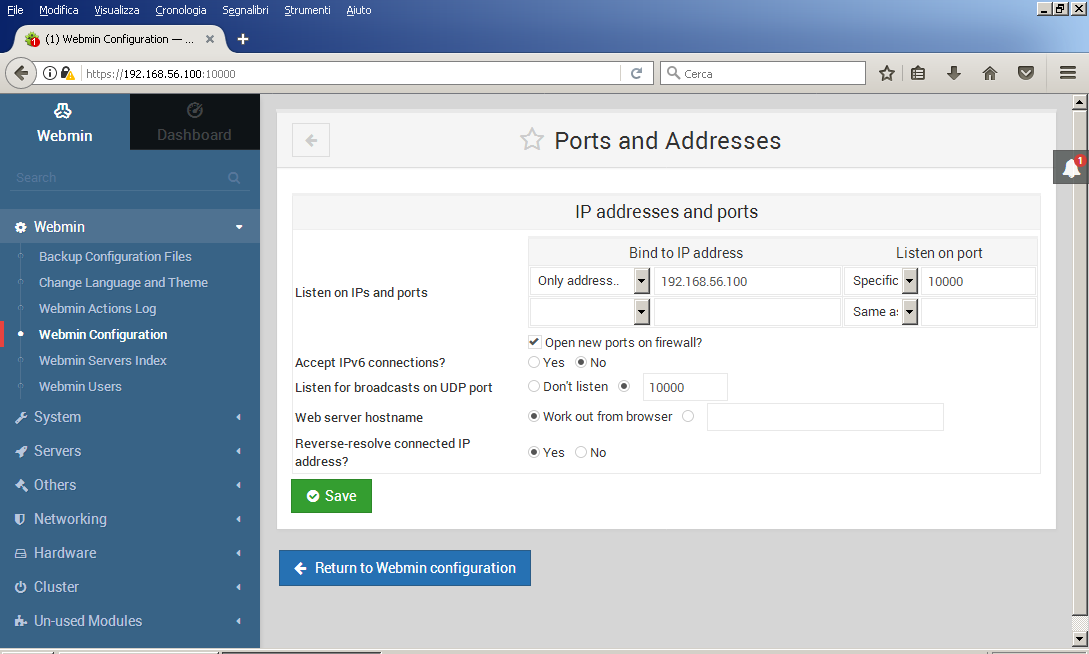1089x654 pixels.
Task: Select No for Reverse-resolve connected IP address
Action: tap(581, 453)
